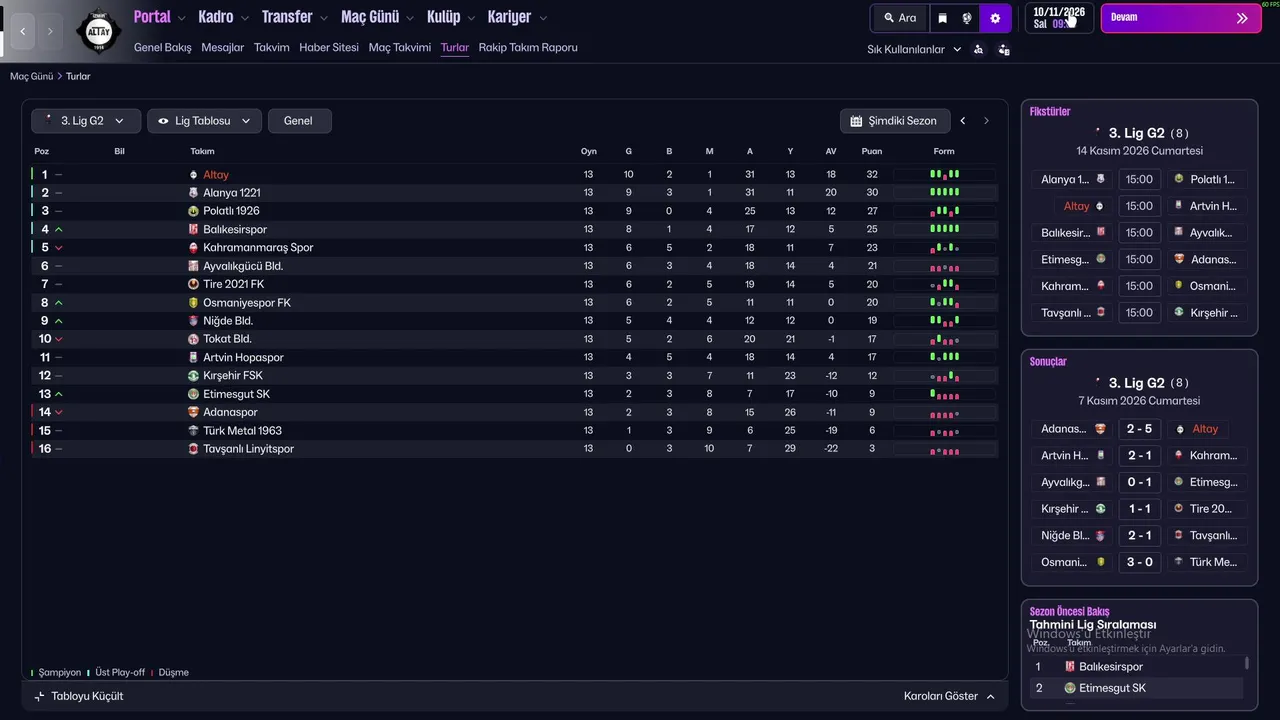Open the Alanya 1221 team link
1280x720 pixels.
(231, 193)
